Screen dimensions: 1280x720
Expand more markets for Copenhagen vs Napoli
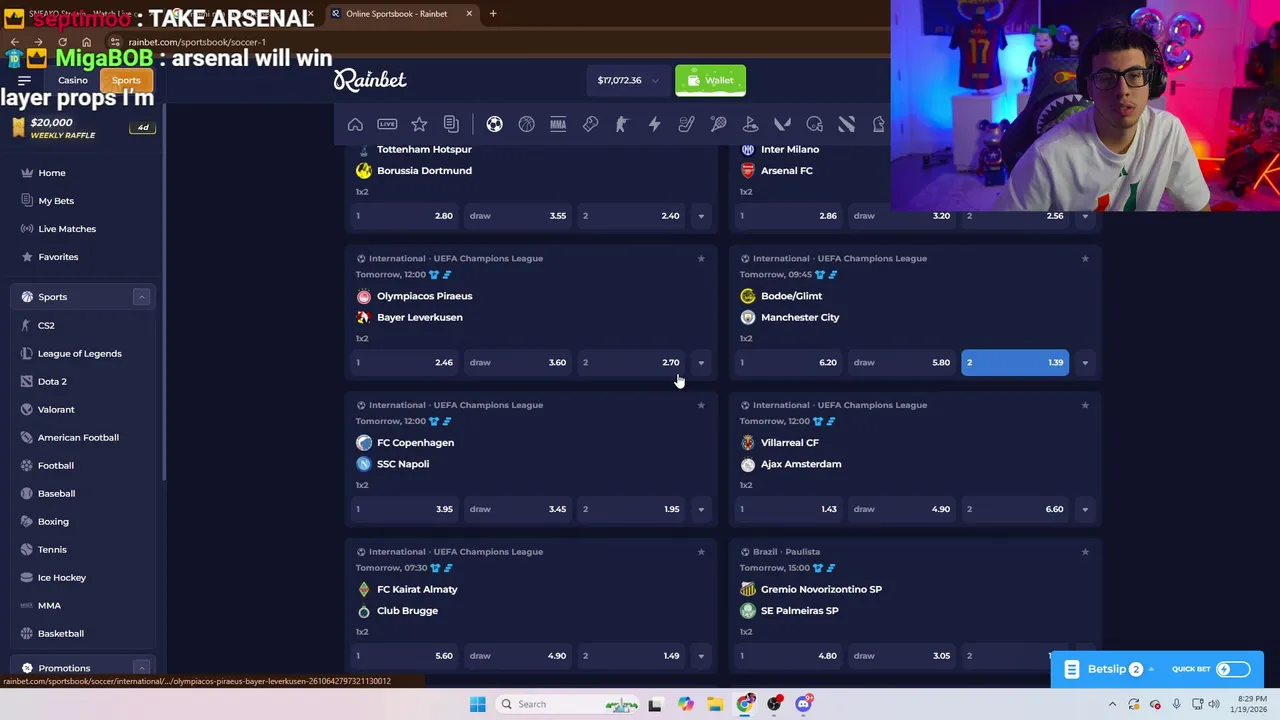[x=701, y=509]
